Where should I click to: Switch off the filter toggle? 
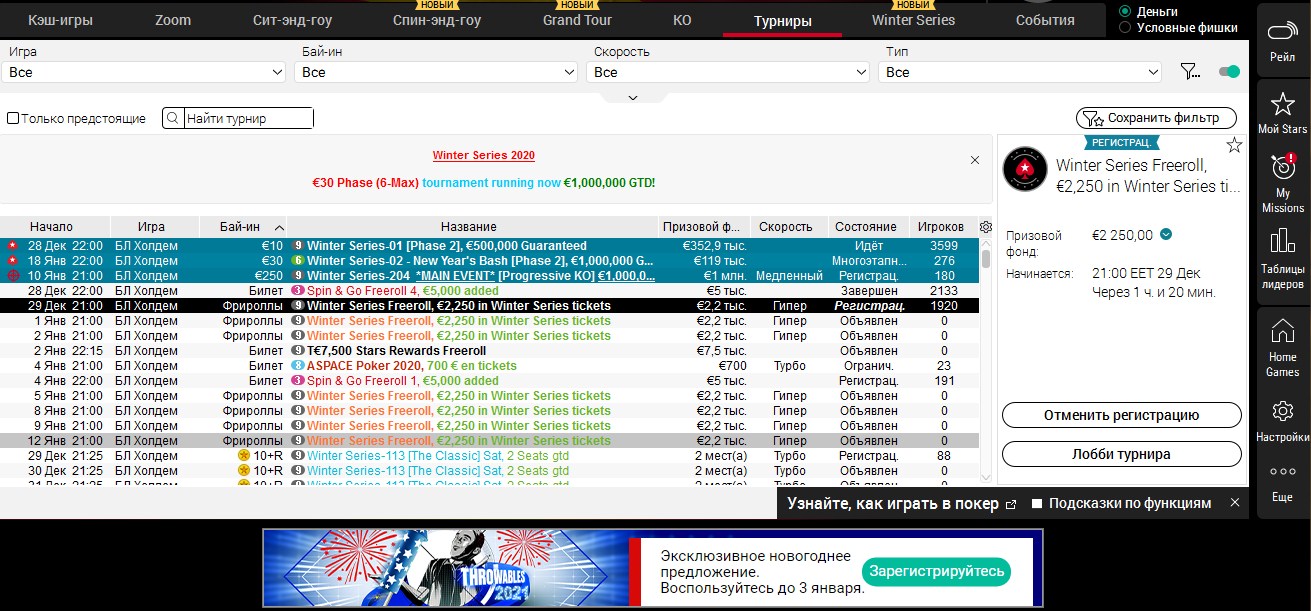click(x=1229, y=71)
